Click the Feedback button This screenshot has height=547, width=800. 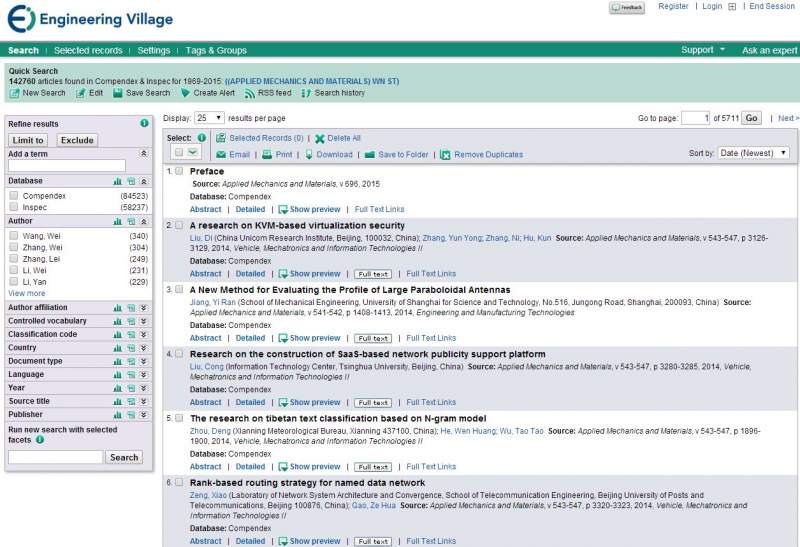point(627,8)
